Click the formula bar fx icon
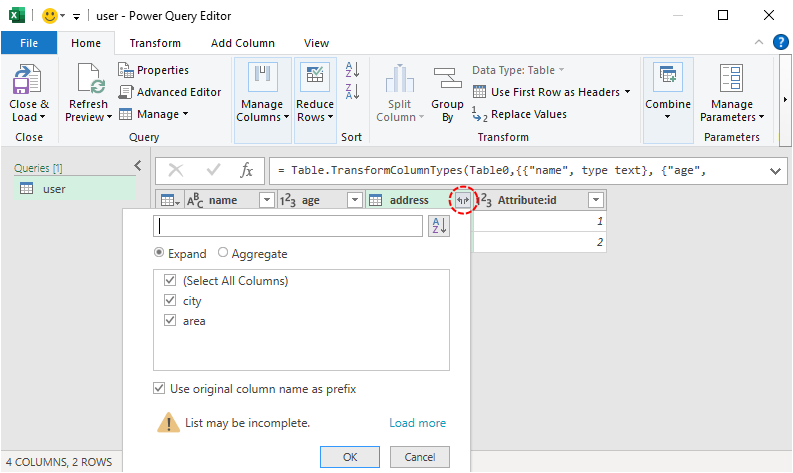Screen dimensions: 793x473 (246, 170)
